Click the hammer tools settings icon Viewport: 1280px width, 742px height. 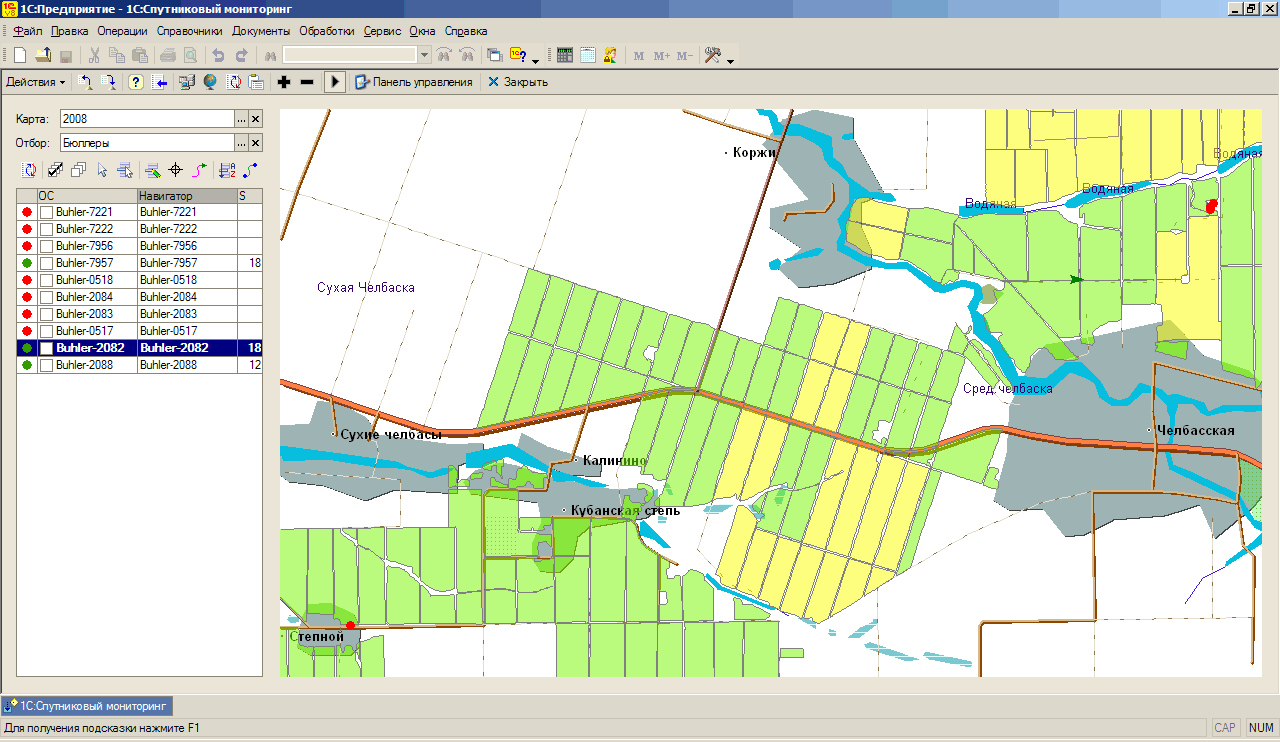coord(713,56)
